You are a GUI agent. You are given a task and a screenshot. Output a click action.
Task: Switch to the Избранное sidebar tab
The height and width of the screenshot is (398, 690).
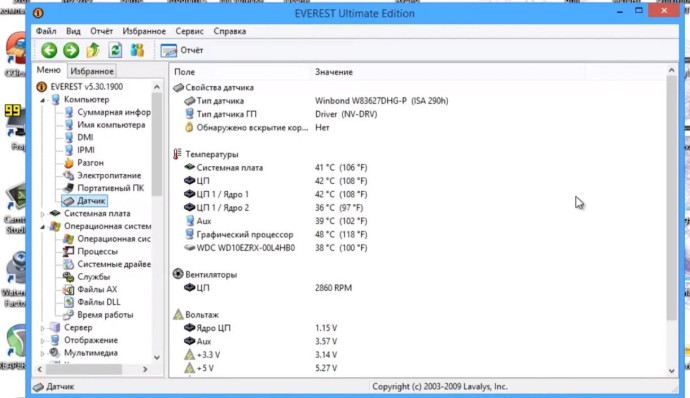(92, 71)
